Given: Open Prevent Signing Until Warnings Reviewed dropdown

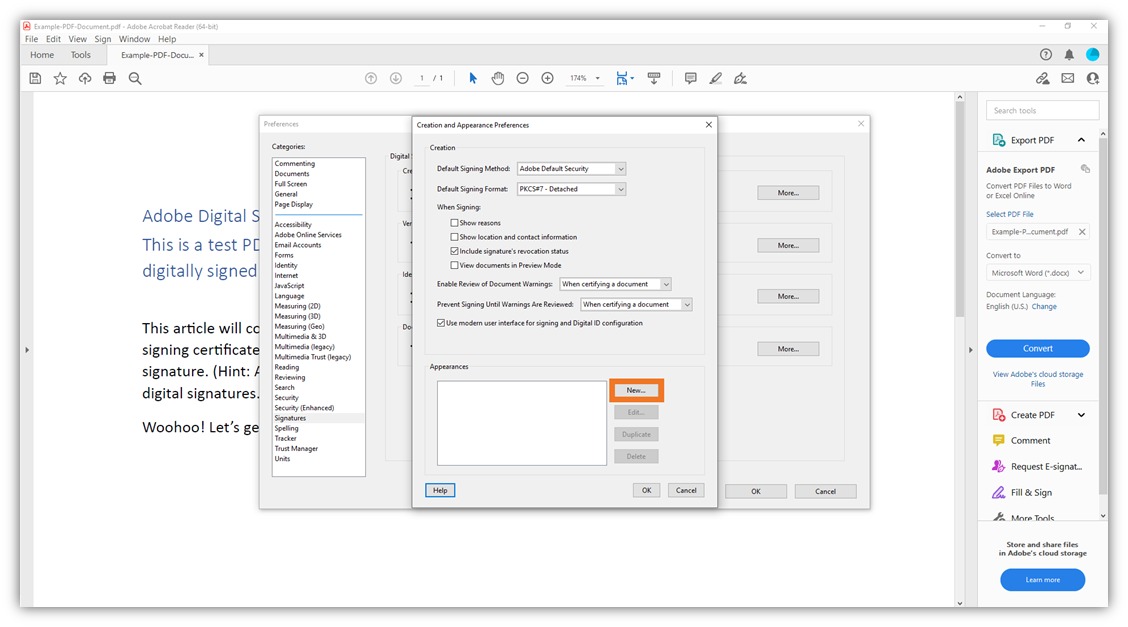Looking at the screenshot, I should pyautogui.click(x=636, y=304).
